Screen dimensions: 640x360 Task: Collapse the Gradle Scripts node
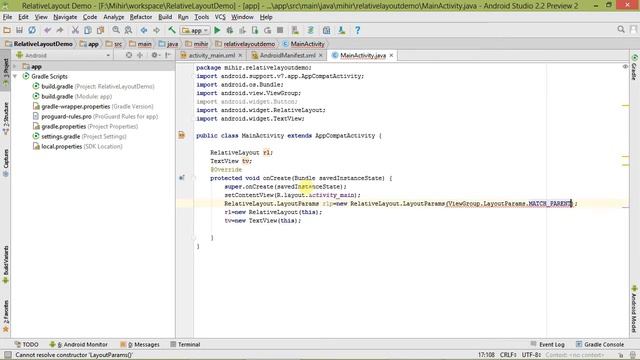[15, 76]
